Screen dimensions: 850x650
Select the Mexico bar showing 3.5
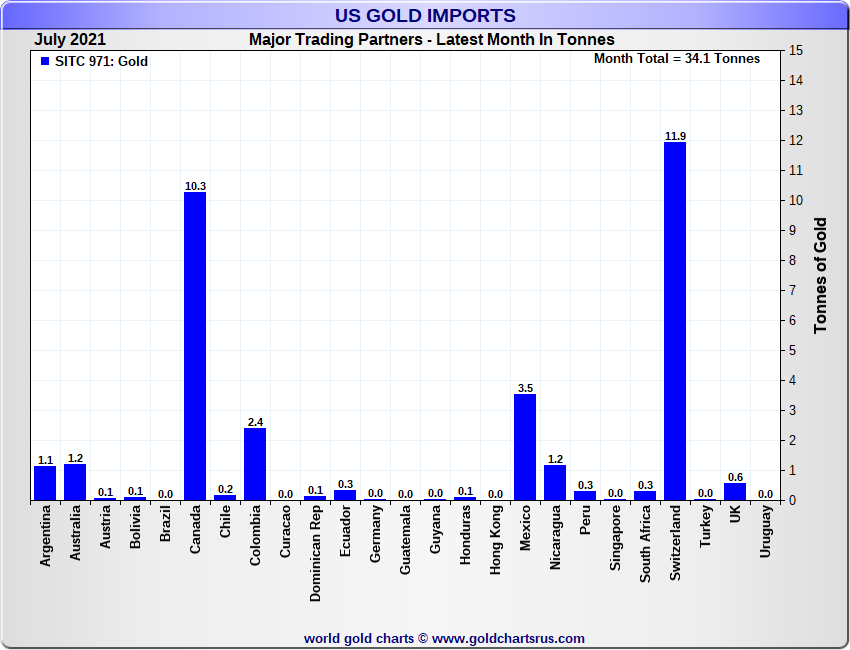pos(525,447)
